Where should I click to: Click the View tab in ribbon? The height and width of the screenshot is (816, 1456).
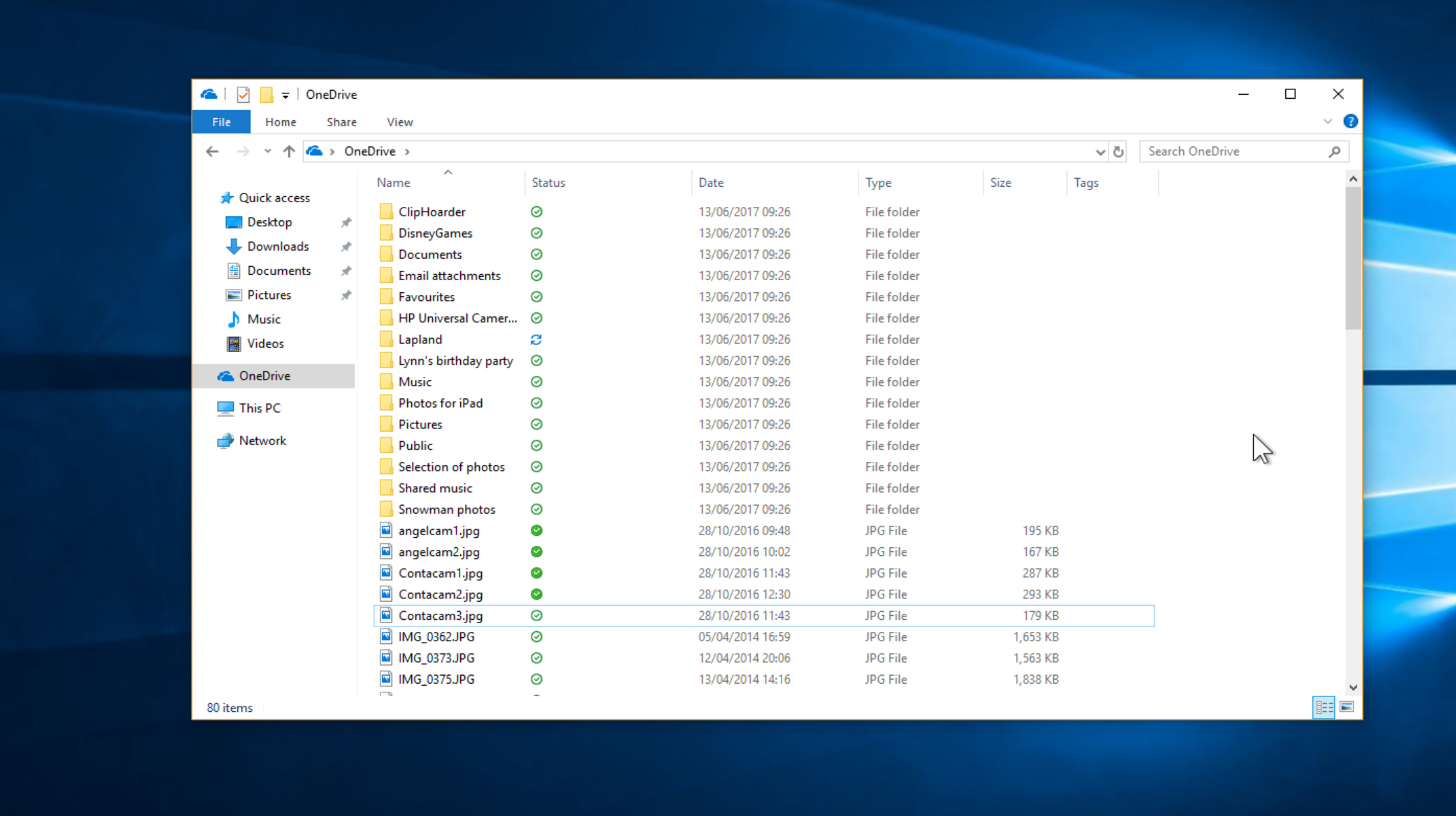click(x=399, y=122)
